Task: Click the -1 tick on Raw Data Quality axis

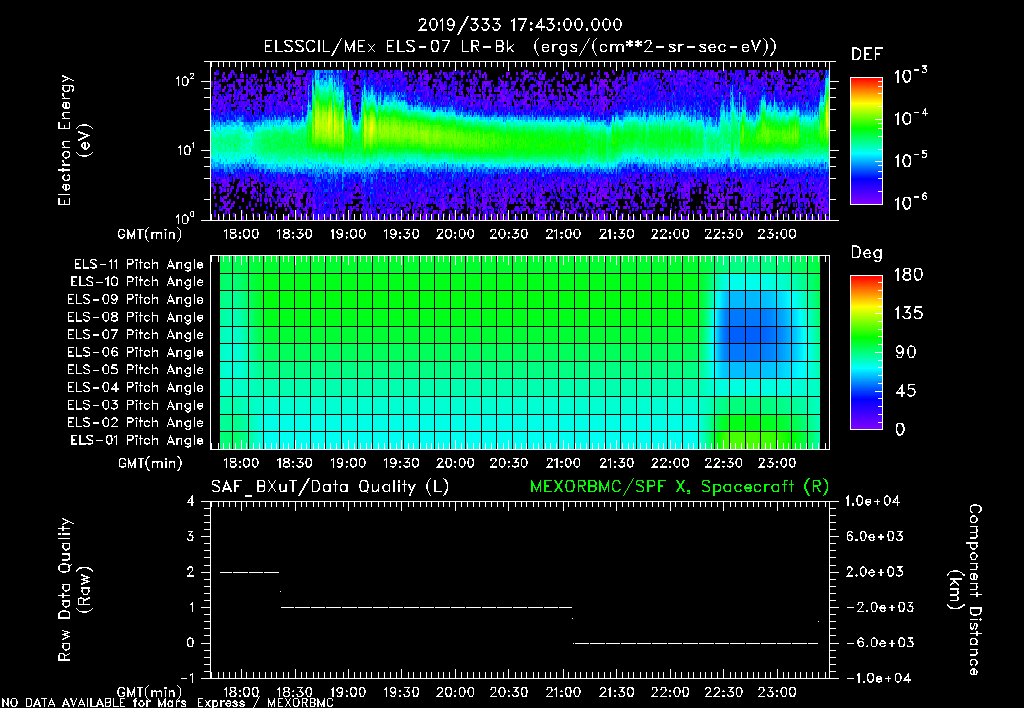Action: (x=188, y=678)
